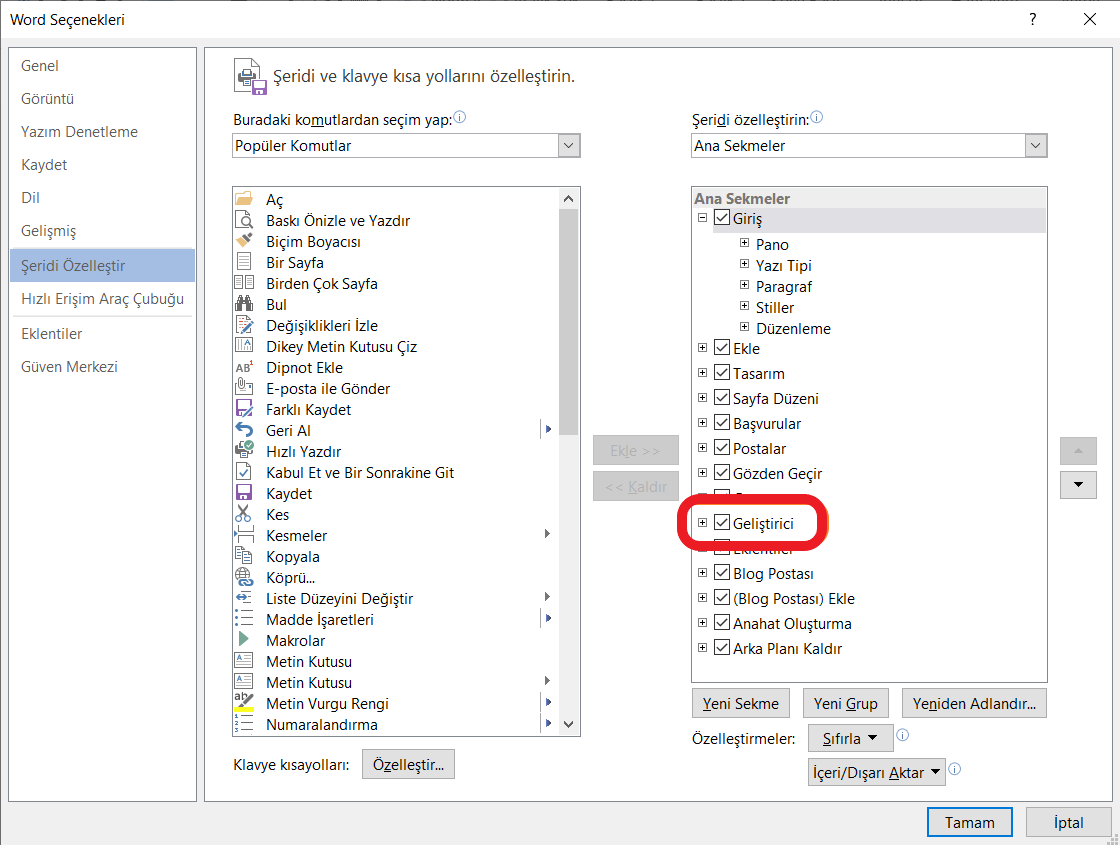Open the Ana Sekmeler dropdown
1120x845 pixels.
point(1036,146)
